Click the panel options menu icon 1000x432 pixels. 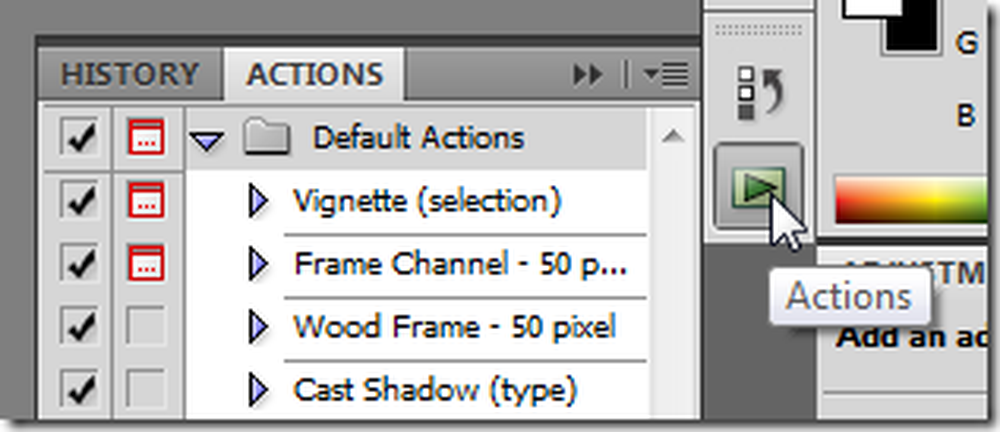pyautogui.click(x=665, y=74)
